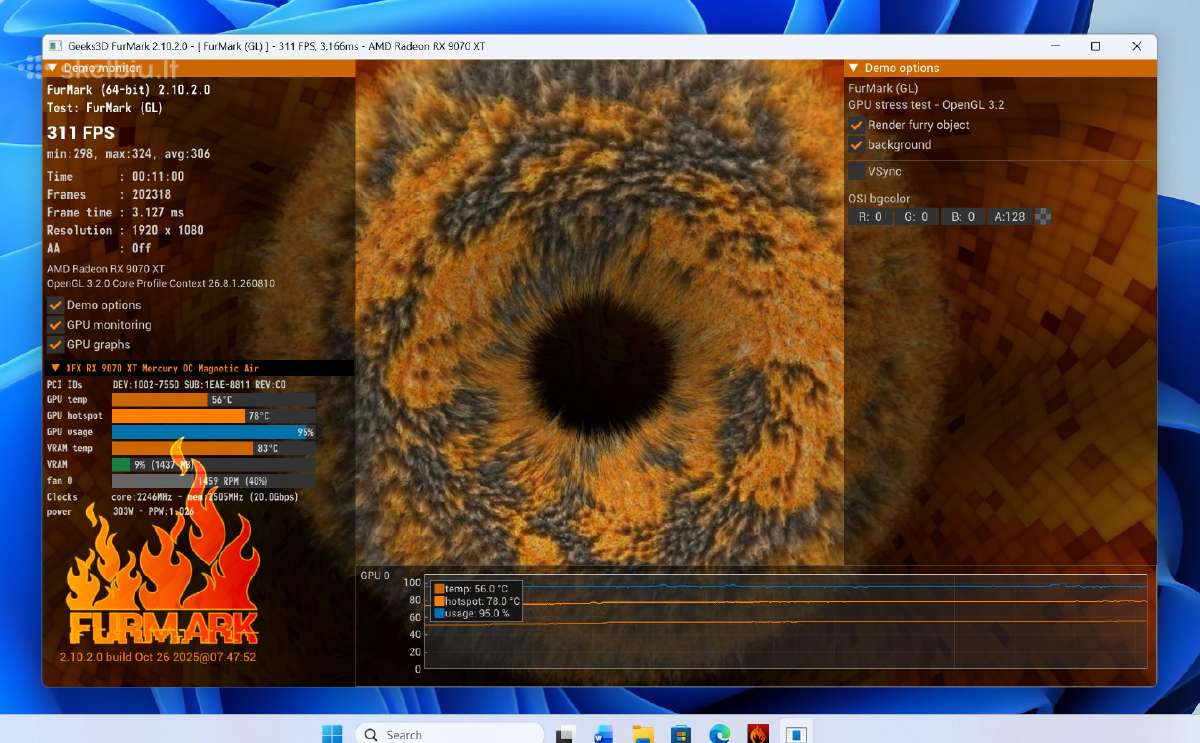Click the VRAM 9% usage bar
The width and height of the screenshot is (1200, 743).
tap(214, 465)
